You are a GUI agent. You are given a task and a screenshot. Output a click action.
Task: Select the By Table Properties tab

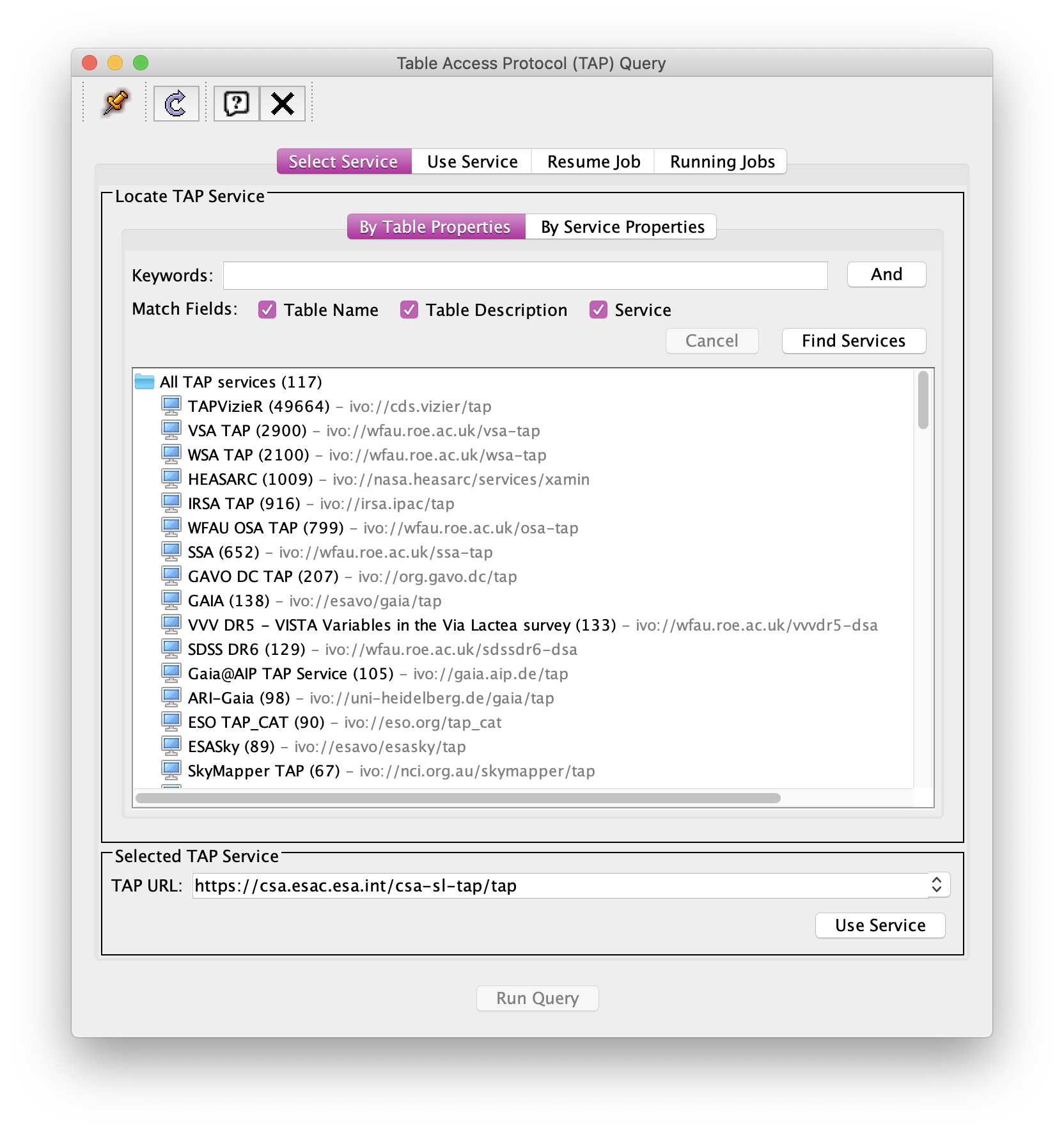point(435,227)
